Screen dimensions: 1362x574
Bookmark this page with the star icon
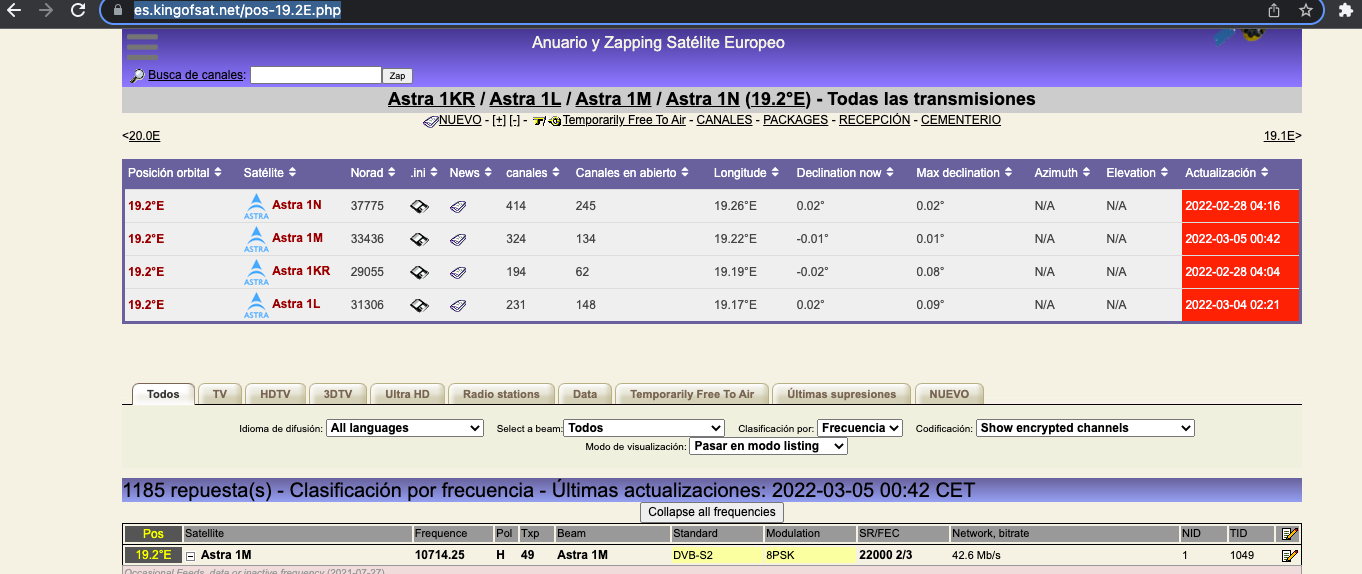(x=1305, y=11)
